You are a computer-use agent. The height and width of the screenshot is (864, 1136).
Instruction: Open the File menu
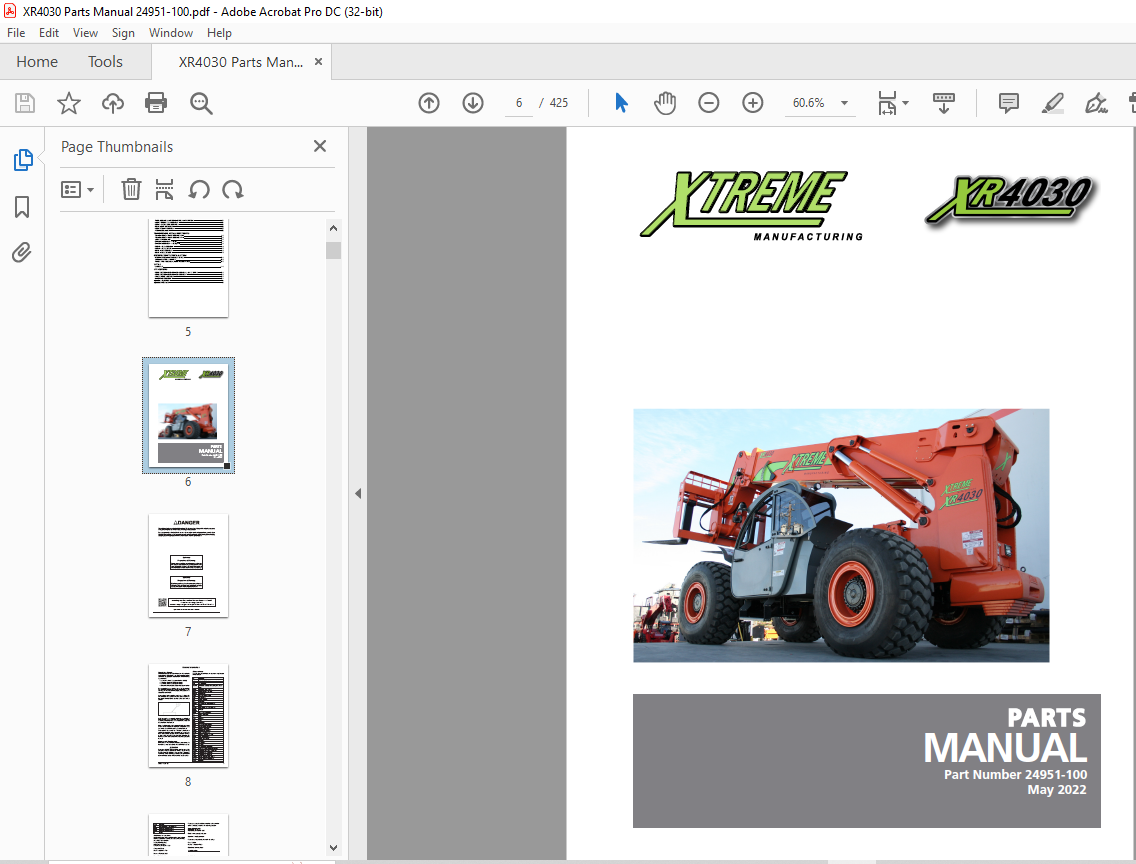click(x=16, y=33)
